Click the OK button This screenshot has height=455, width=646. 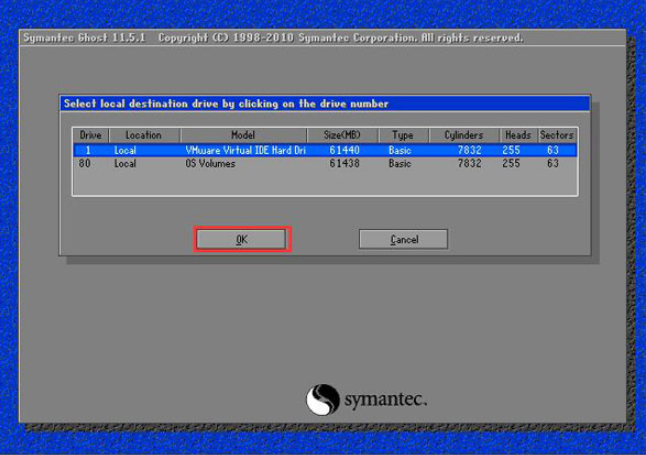241,239
